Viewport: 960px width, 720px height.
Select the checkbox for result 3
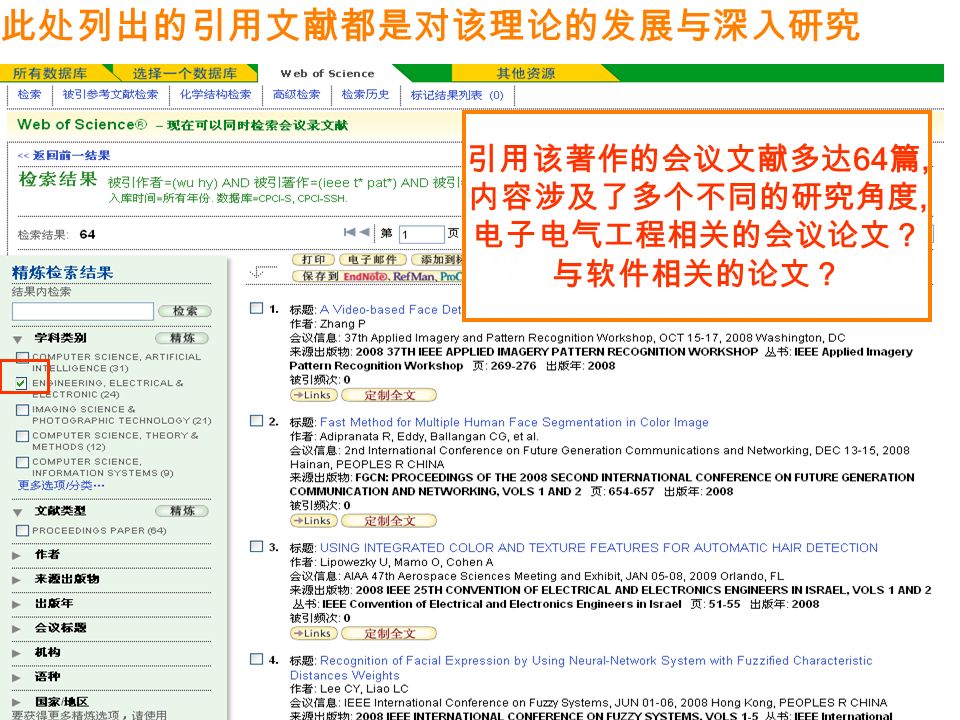click(257, 546)
